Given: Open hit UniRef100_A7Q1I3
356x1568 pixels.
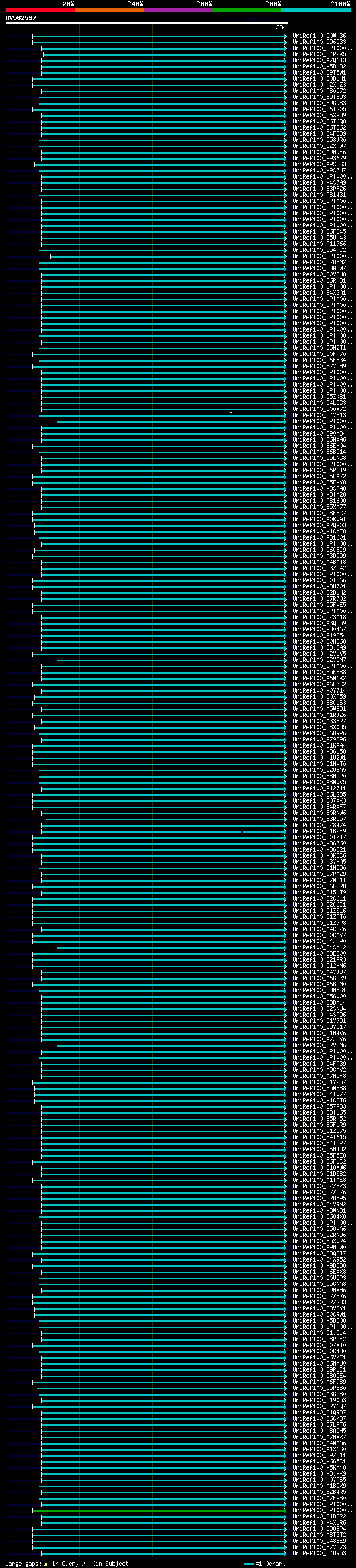Looking at the screenshot, I should (x=319, y=60).
